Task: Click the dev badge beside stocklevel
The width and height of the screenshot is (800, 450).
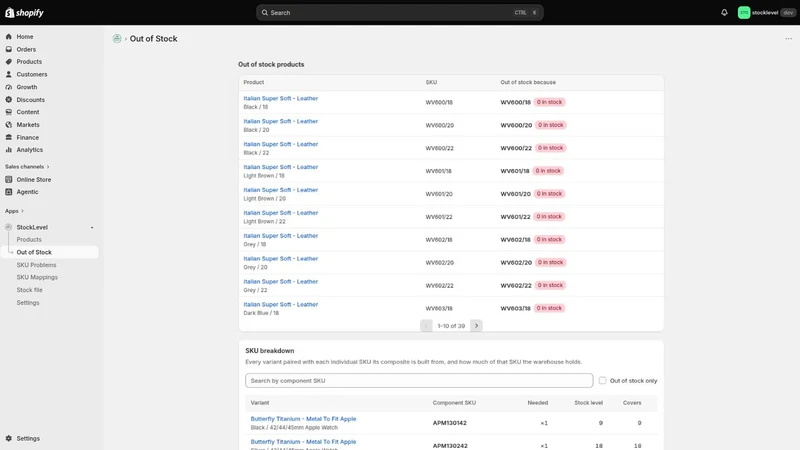Action: (788, 13)
